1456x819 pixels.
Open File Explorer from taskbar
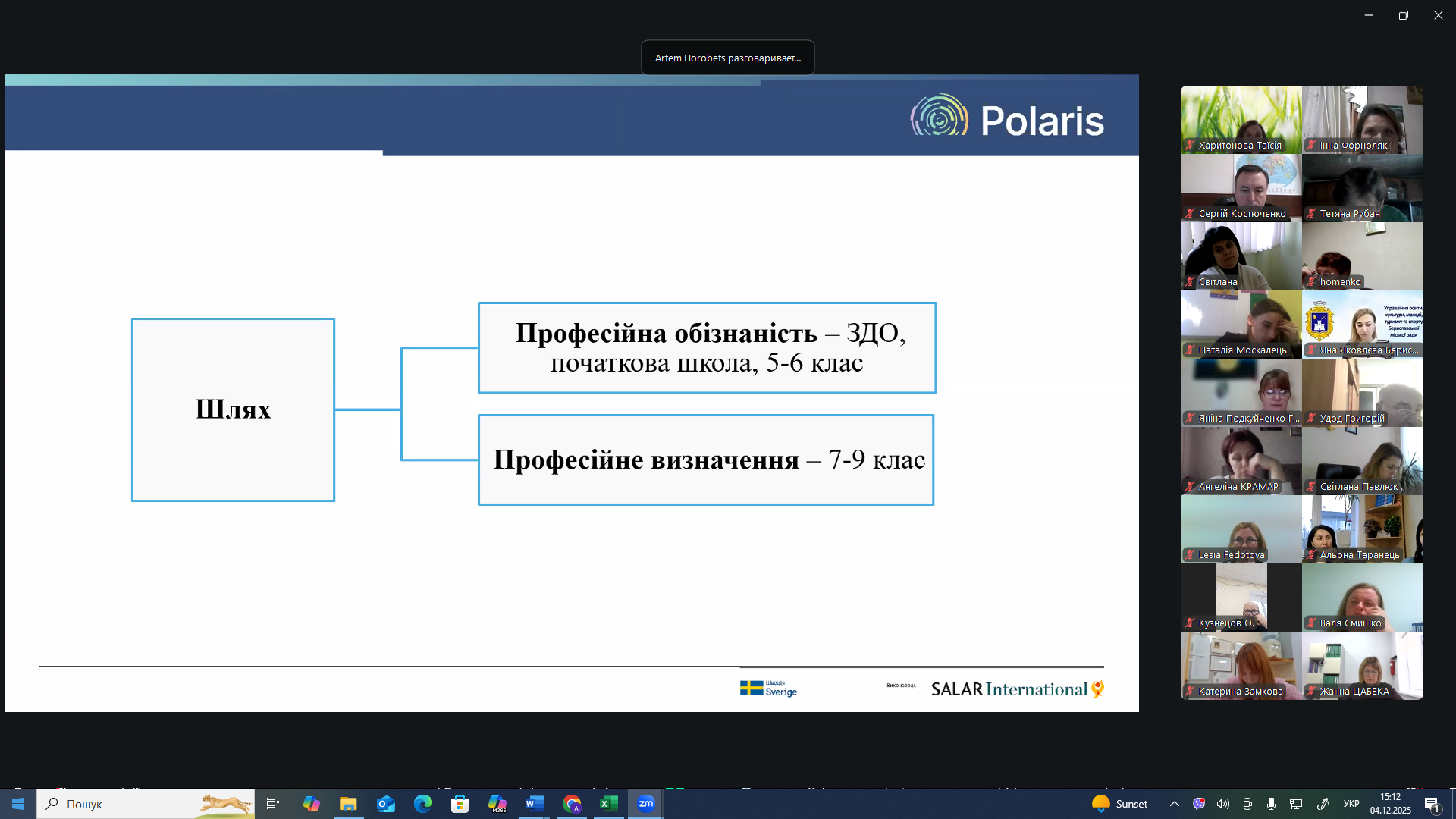349,804
